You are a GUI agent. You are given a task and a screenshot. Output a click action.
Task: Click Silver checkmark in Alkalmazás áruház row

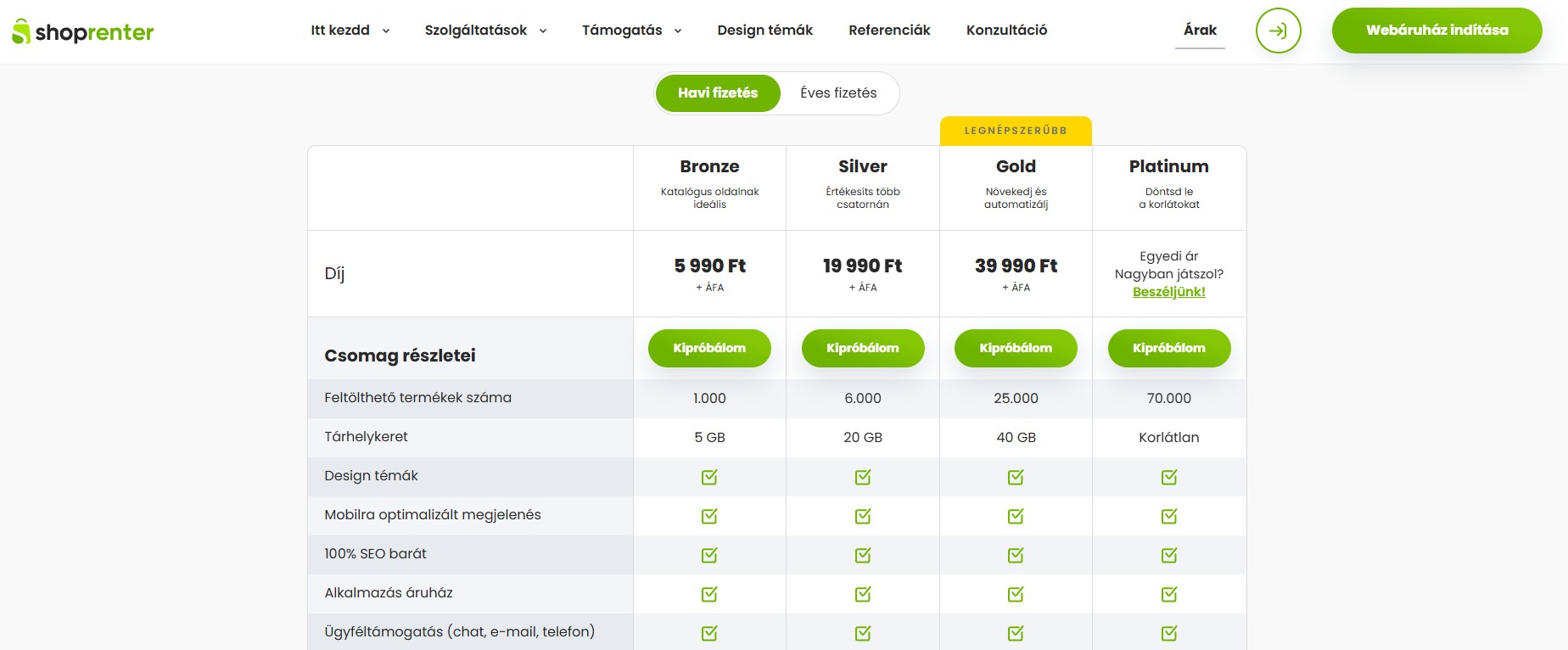tap(863, 594)
